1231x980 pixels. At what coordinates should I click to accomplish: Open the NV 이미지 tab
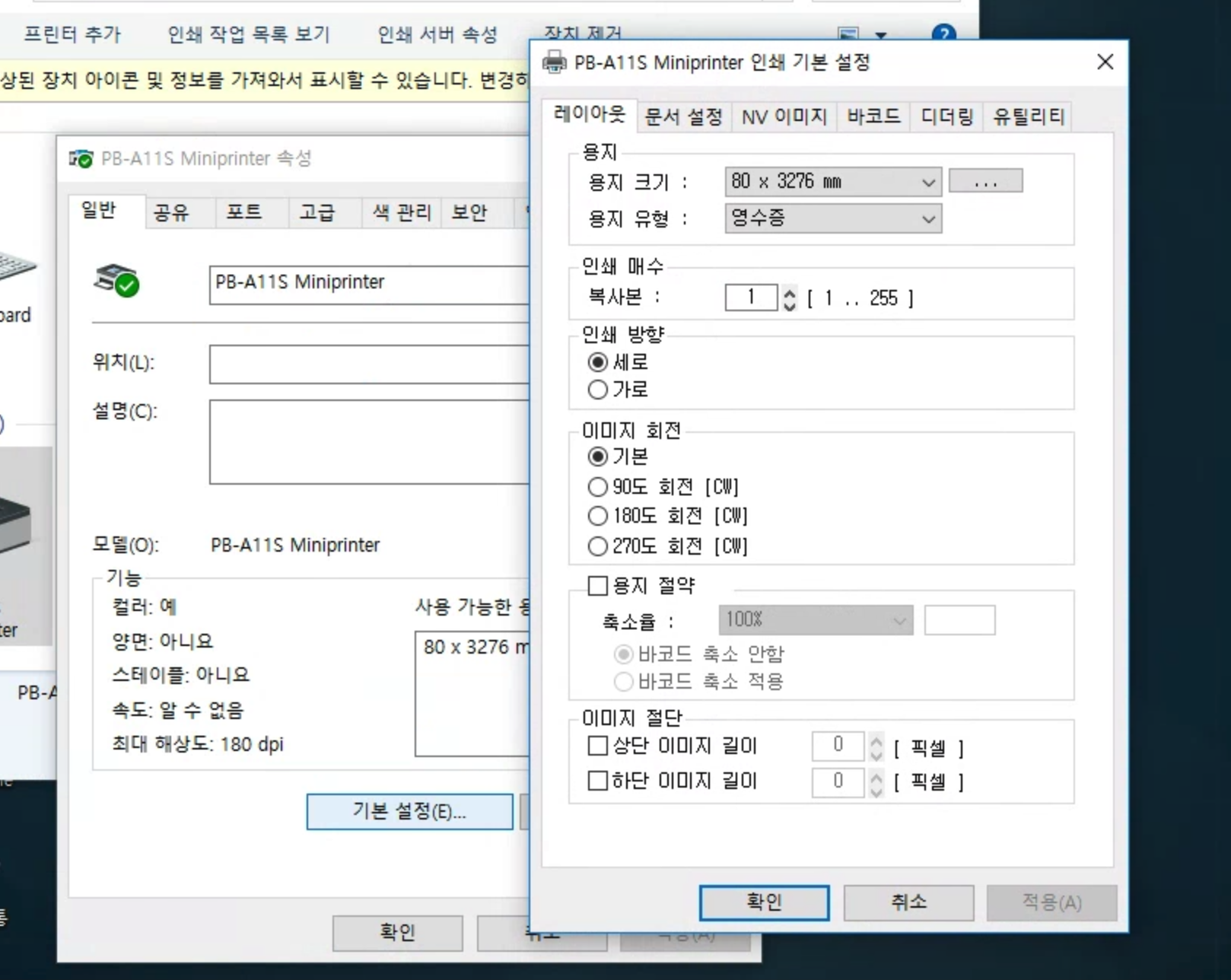784,116
